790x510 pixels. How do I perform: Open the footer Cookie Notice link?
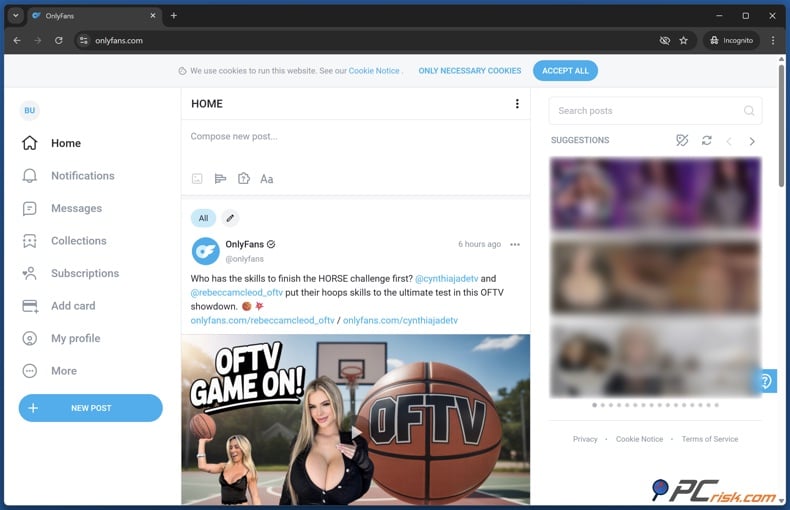[x=639, y=439]
